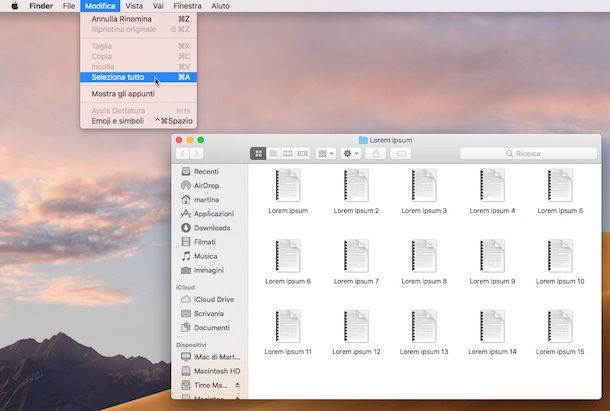Viewport: 610px width, 411px height.
Task: Open AirDrop in the sidebar
Action: [x=206, y=185]
